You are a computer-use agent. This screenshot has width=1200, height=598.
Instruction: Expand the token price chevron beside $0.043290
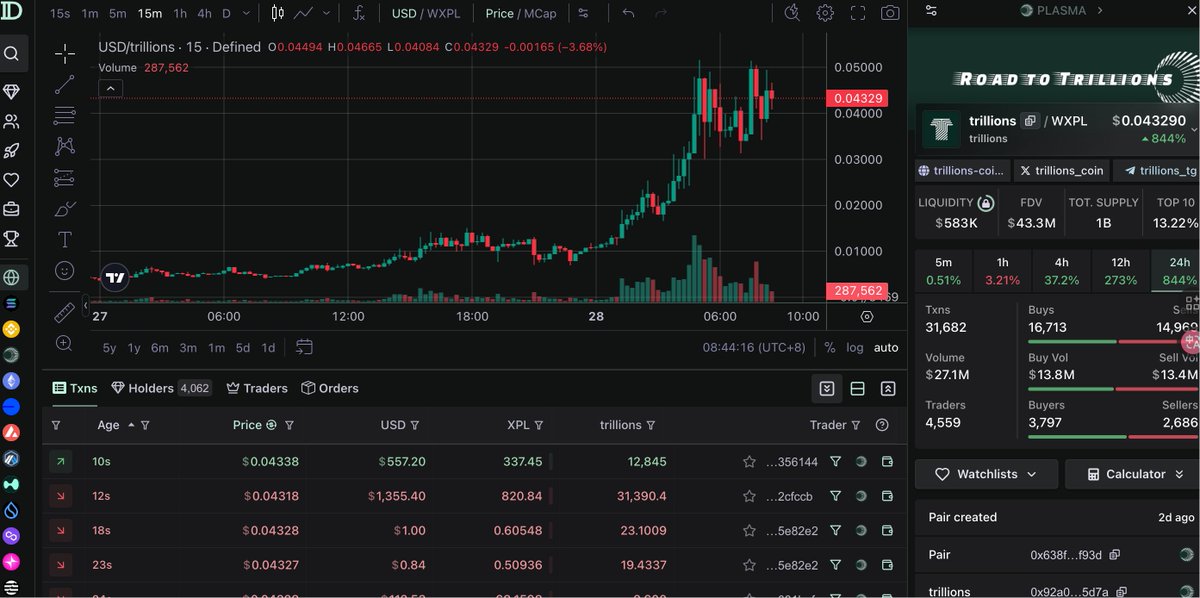[x=1194, y=130]
